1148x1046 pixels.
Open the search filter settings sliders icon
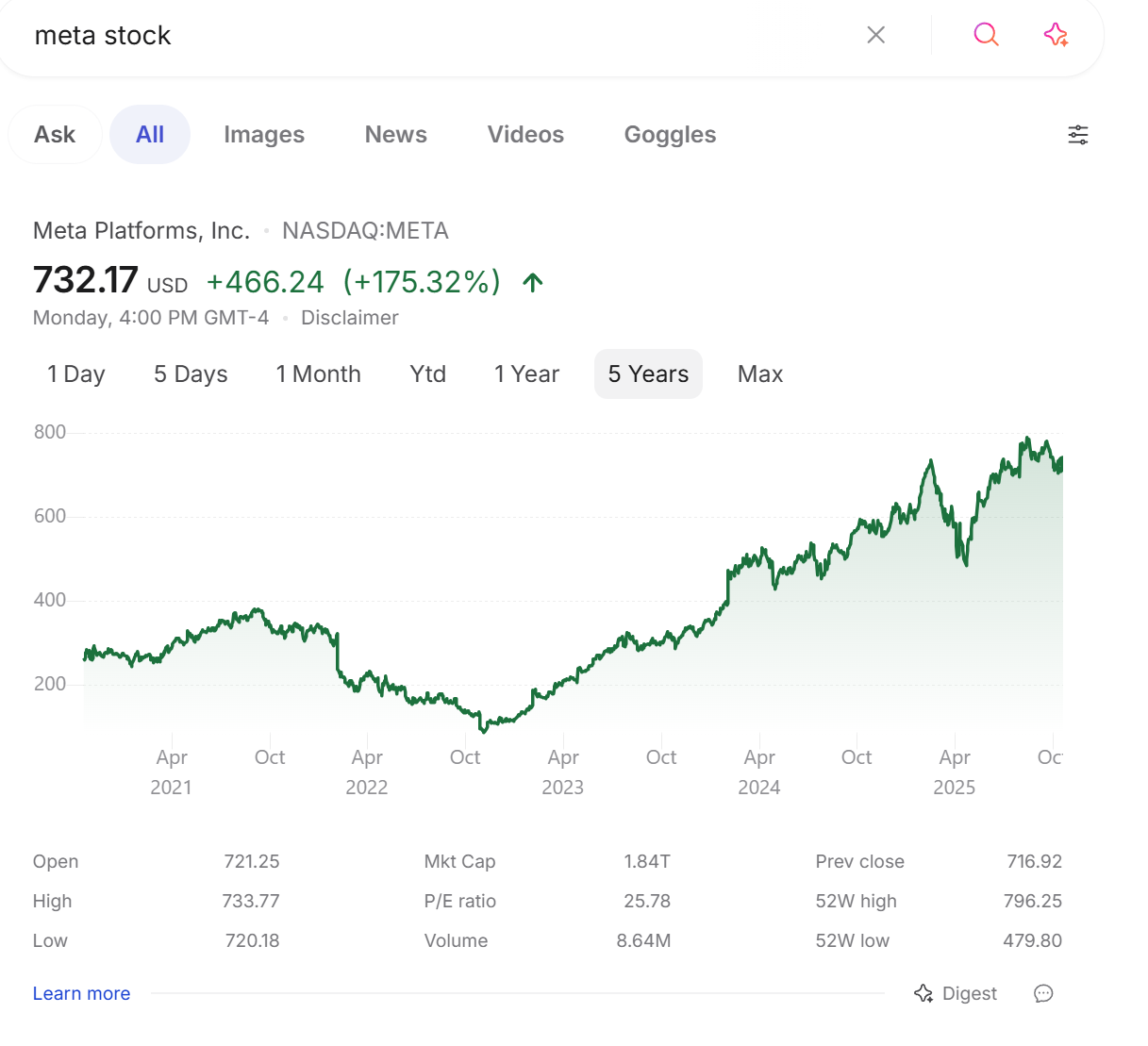point(1078,135)
